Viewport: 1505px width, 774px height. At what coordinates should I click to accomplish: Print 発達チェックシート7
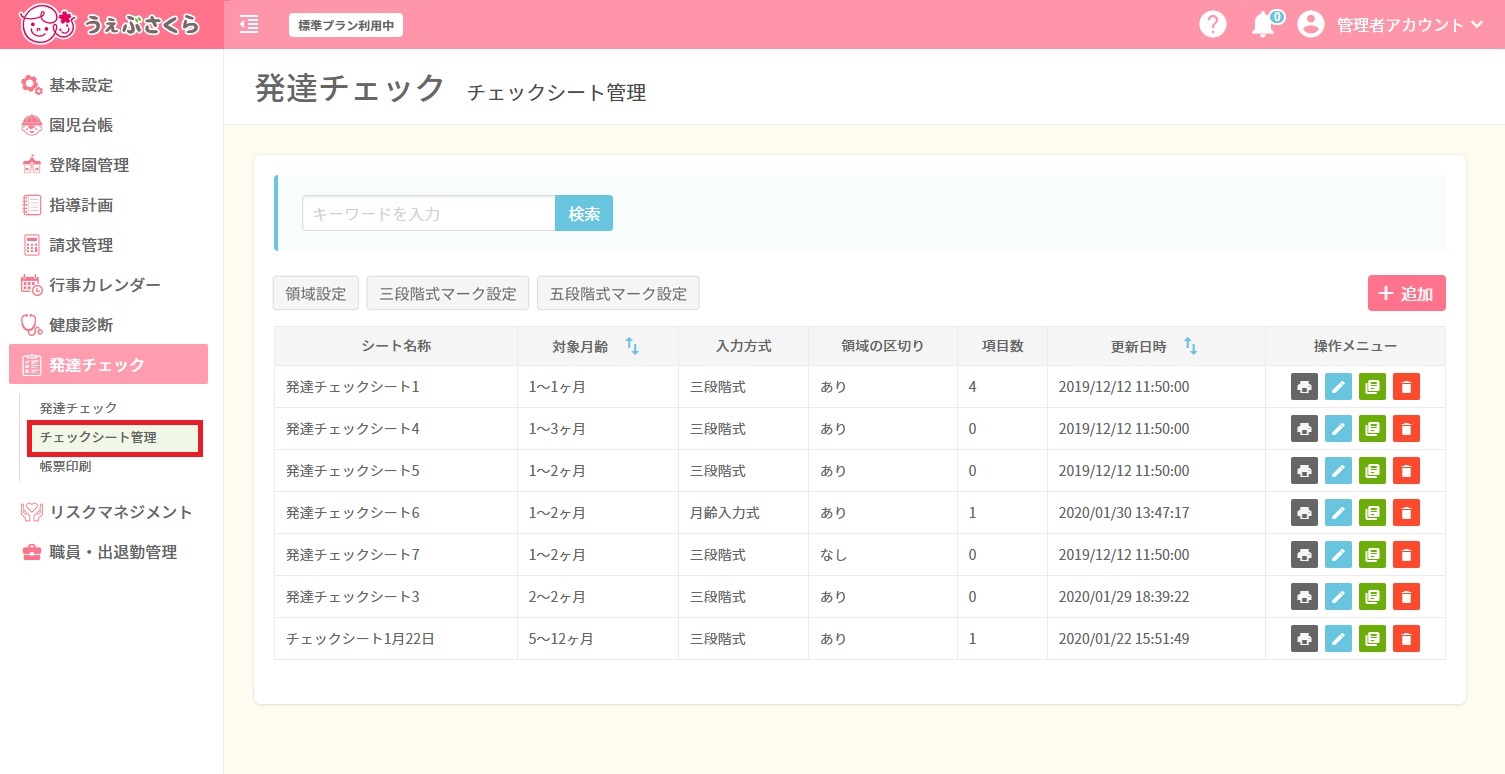pos(1304,555)
